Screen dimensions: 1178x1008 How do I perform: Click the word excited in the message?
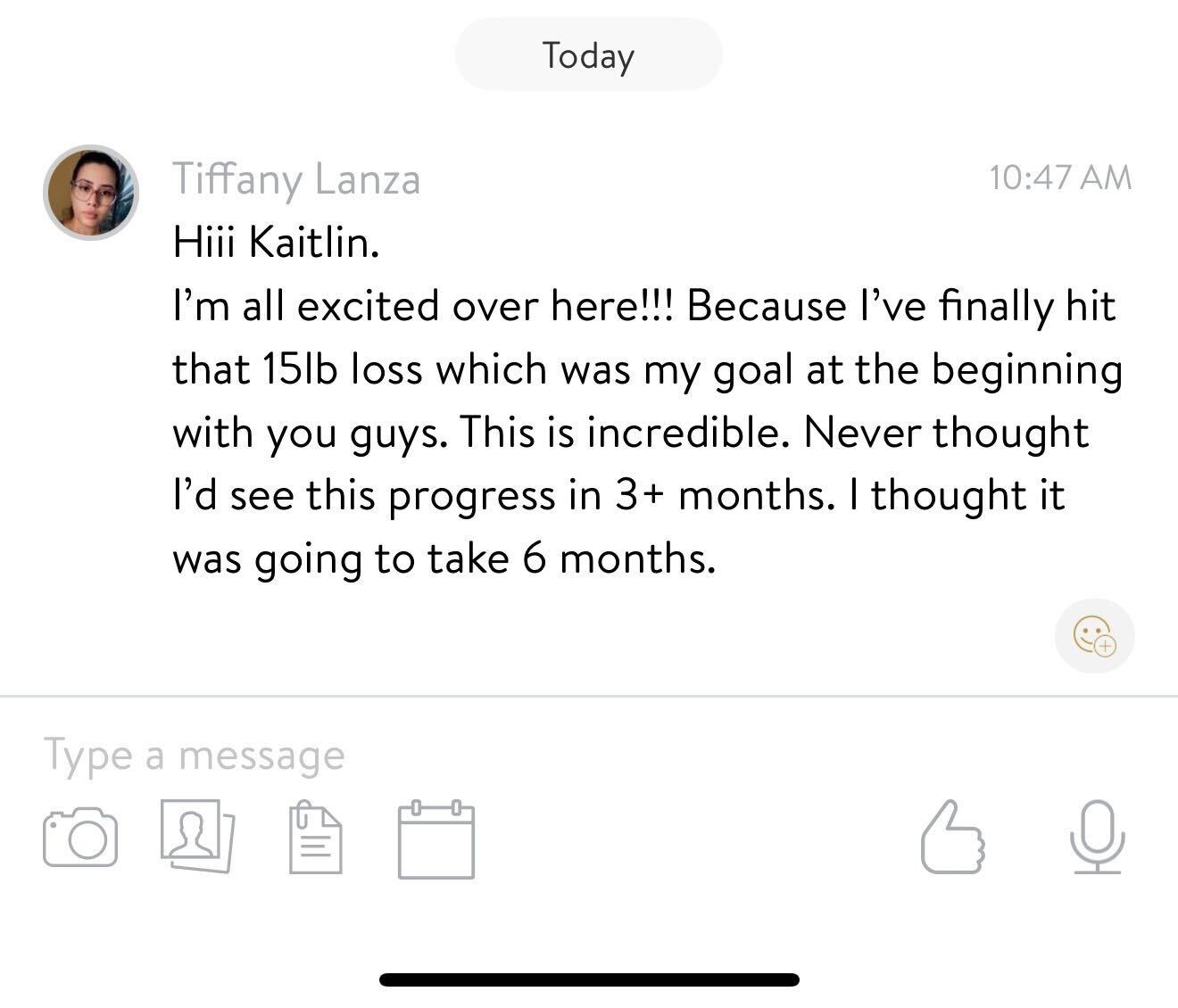(368, 306)
